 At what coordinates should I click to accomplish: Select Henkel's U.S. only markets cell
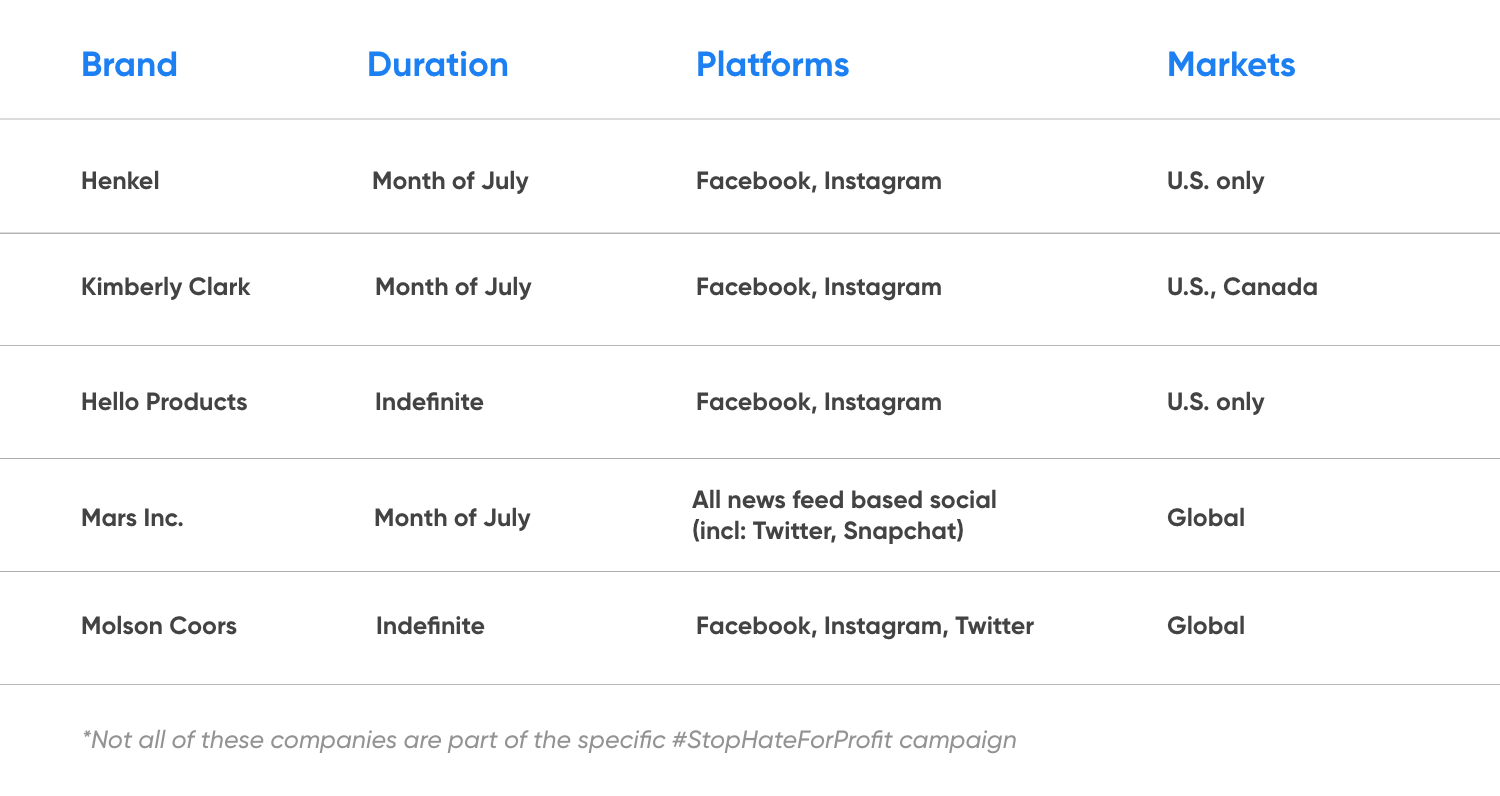(x=1215, y=182)
